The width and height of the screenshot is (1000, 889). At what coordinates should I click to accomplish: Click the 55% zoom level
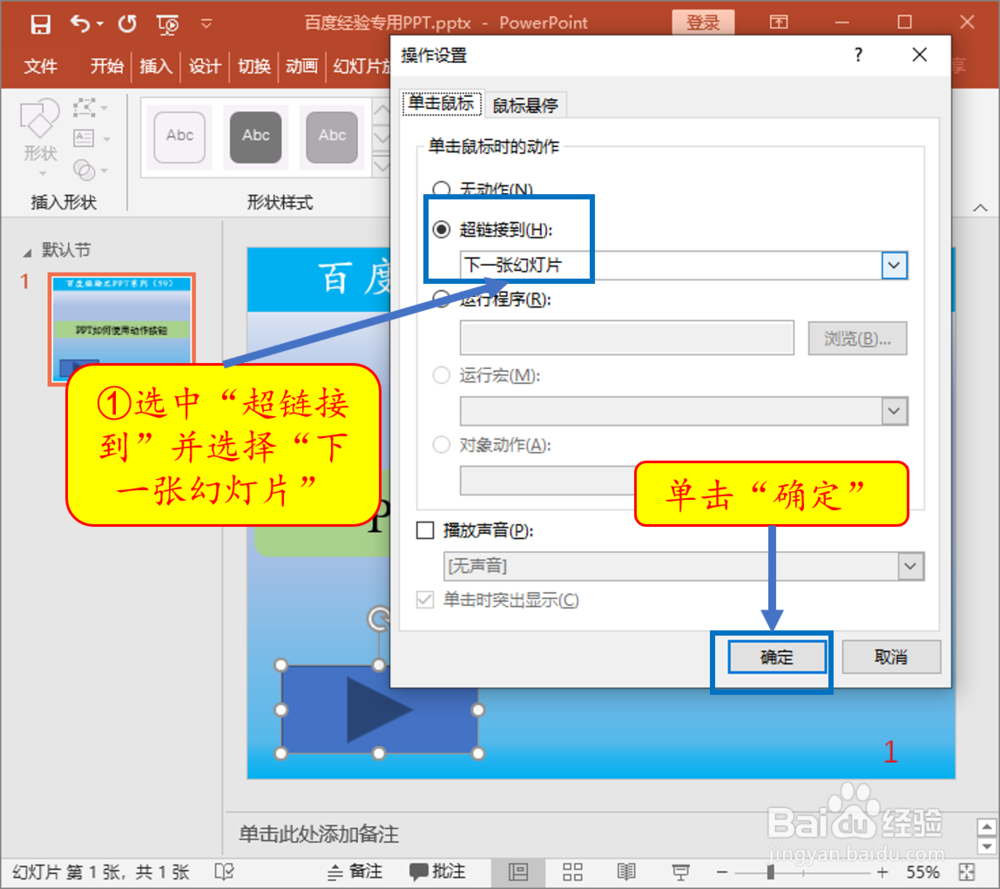(x=922, y=872)
